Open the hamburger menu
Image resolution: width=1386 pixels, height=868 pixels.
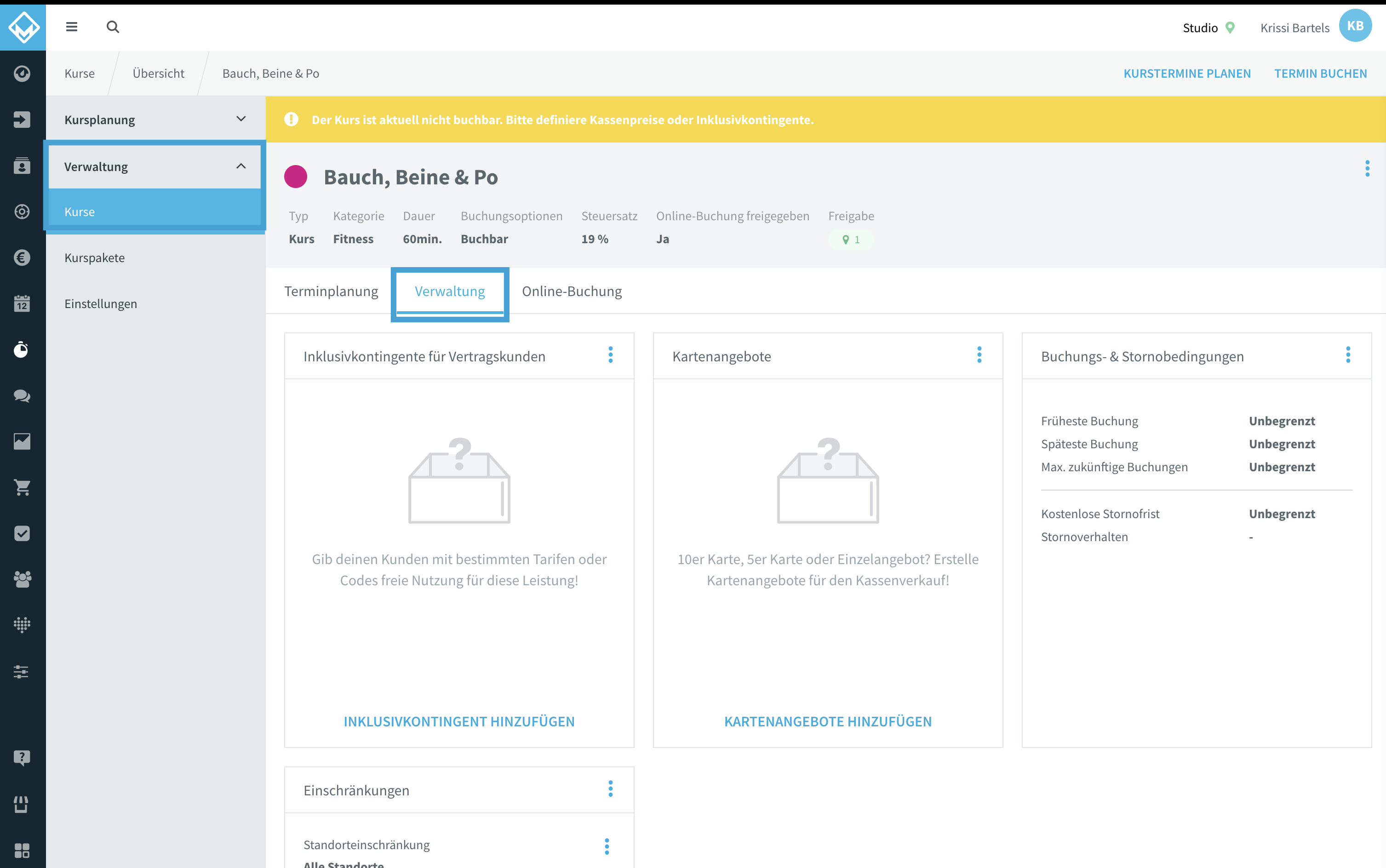(x=72, y=27)
